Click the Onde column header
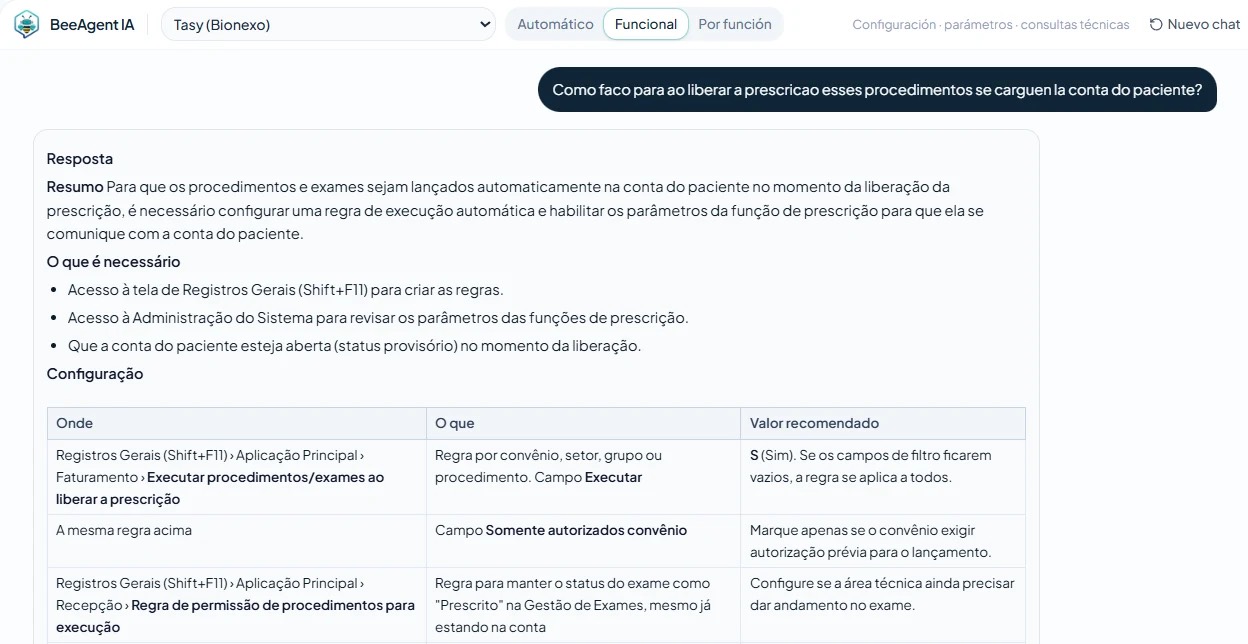This screenshot has height=644, width=1248. coord(237,423)
